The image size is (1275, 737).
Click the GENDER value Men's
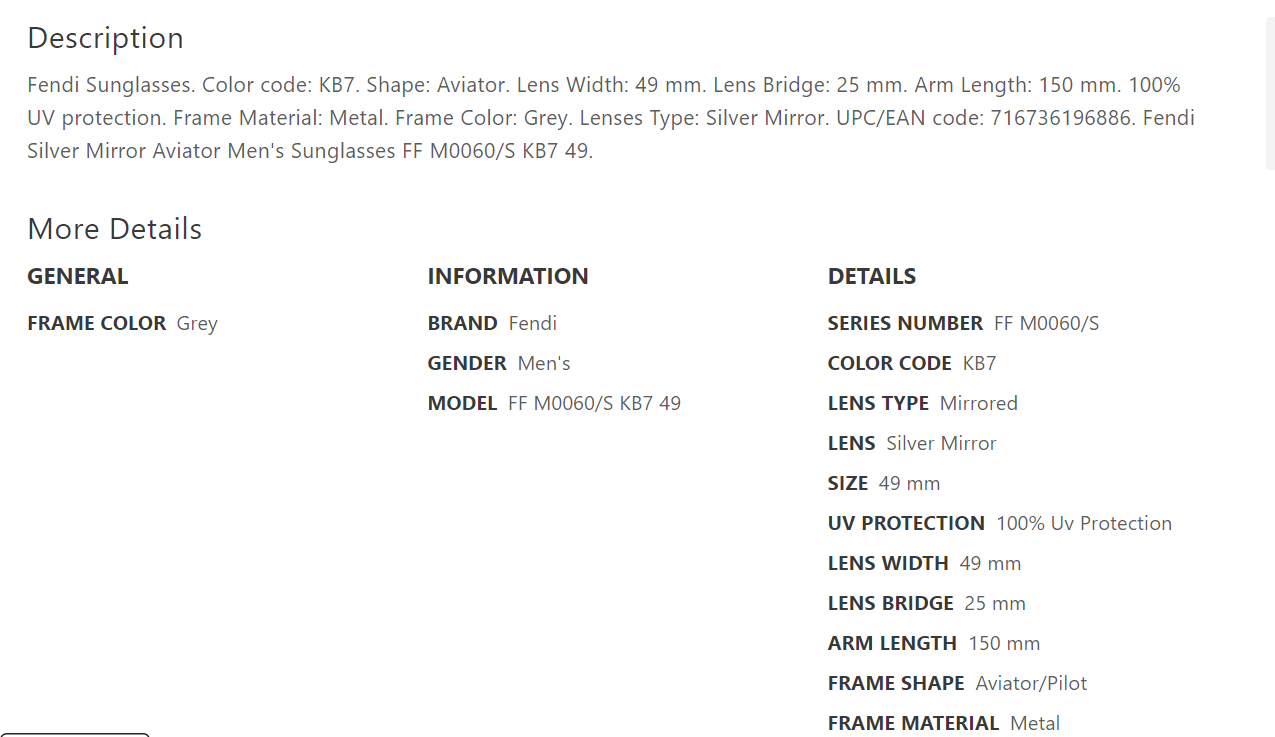[544, 363]
